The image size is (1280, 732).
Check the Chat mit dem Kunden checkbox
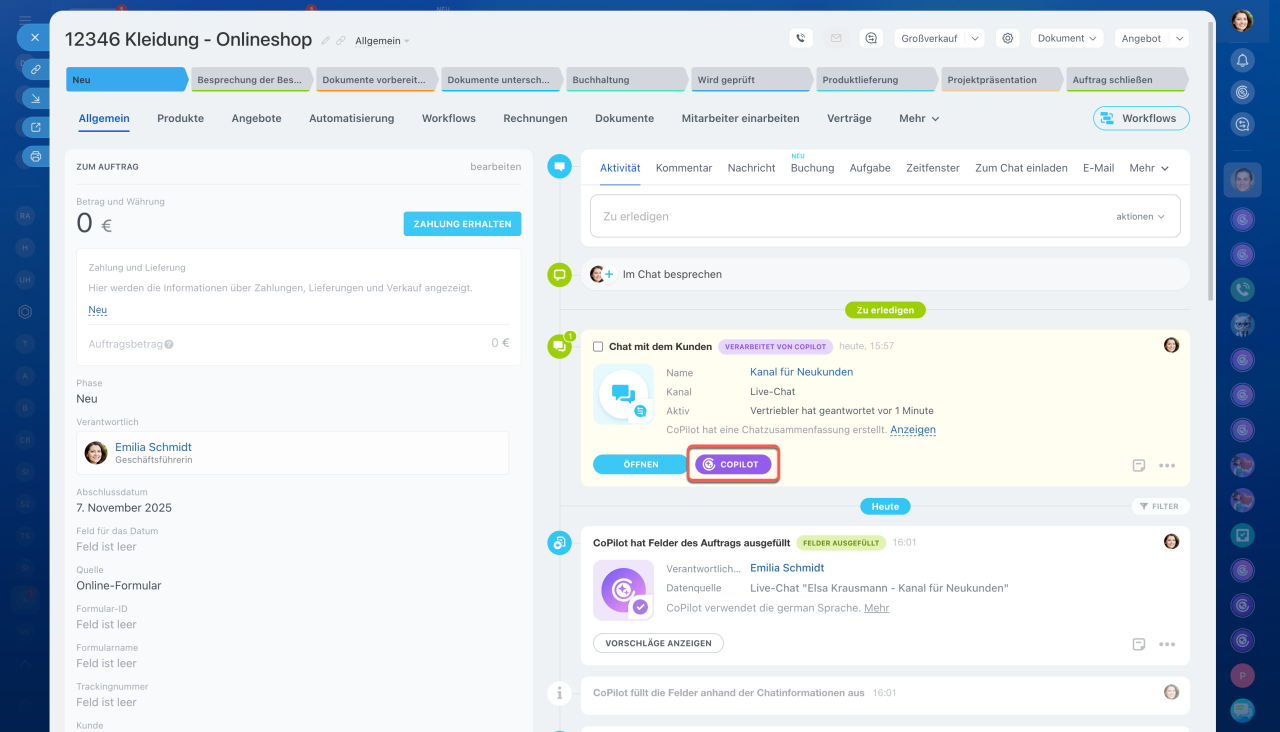point(598,347)
